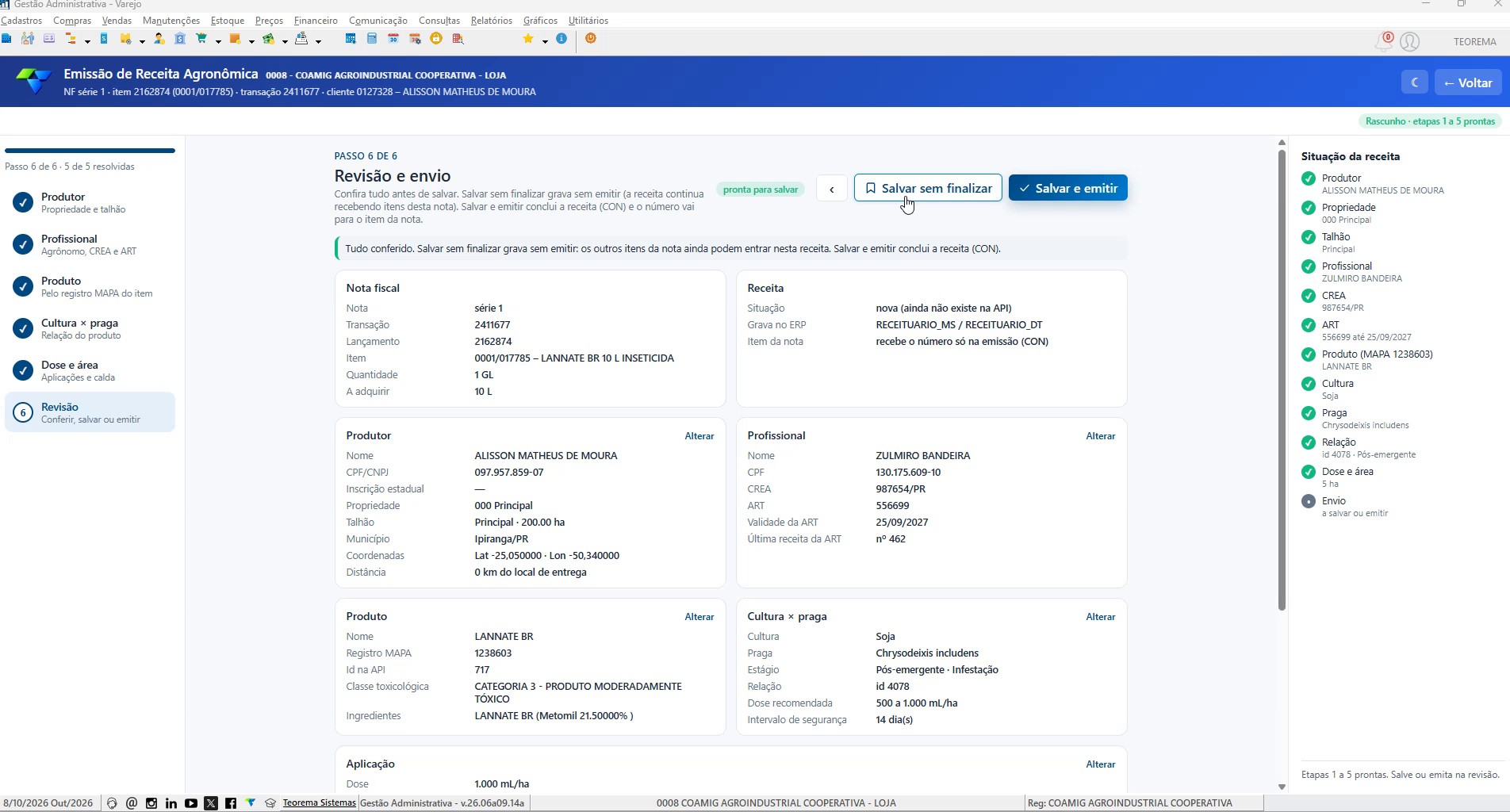Image resolution: width=1510 pixels, height=812 pixels.
Task: Open the shopping cart toolbar icon
Action: point(201,39)
